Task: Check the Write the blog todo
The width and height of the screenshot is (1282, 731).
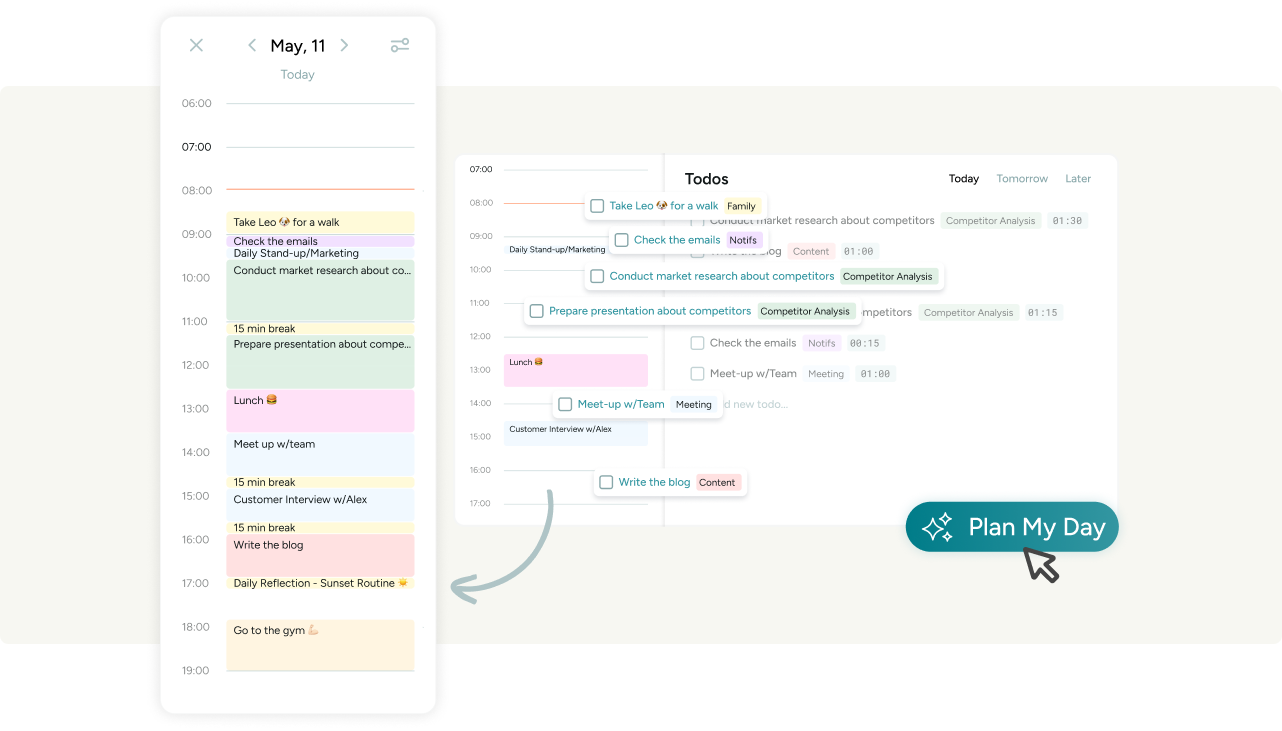Action: pyautogui.click(x=606, y=482)
